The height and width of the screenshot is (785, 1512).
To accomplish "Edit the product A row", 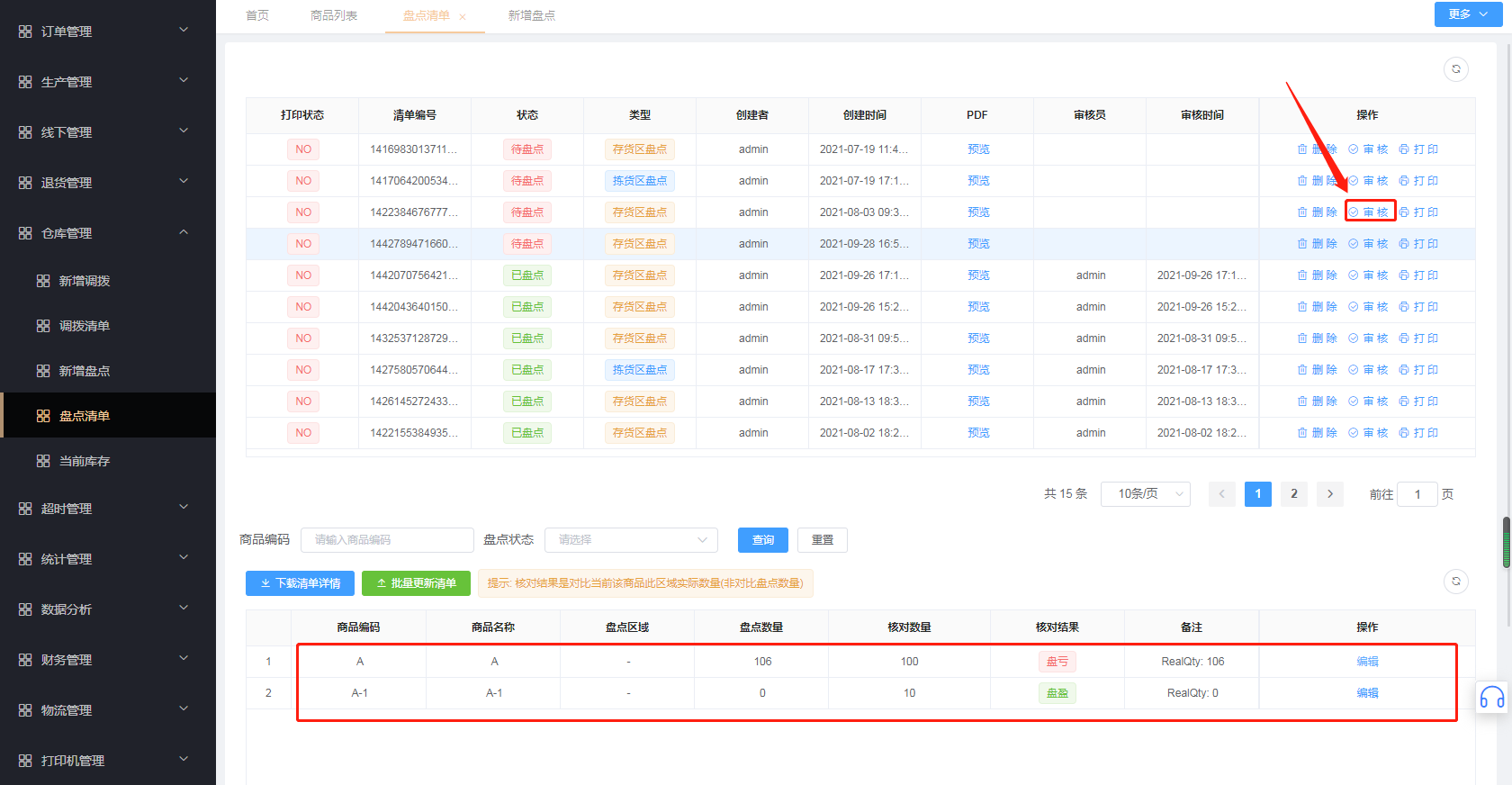I will click(1367, 662).
